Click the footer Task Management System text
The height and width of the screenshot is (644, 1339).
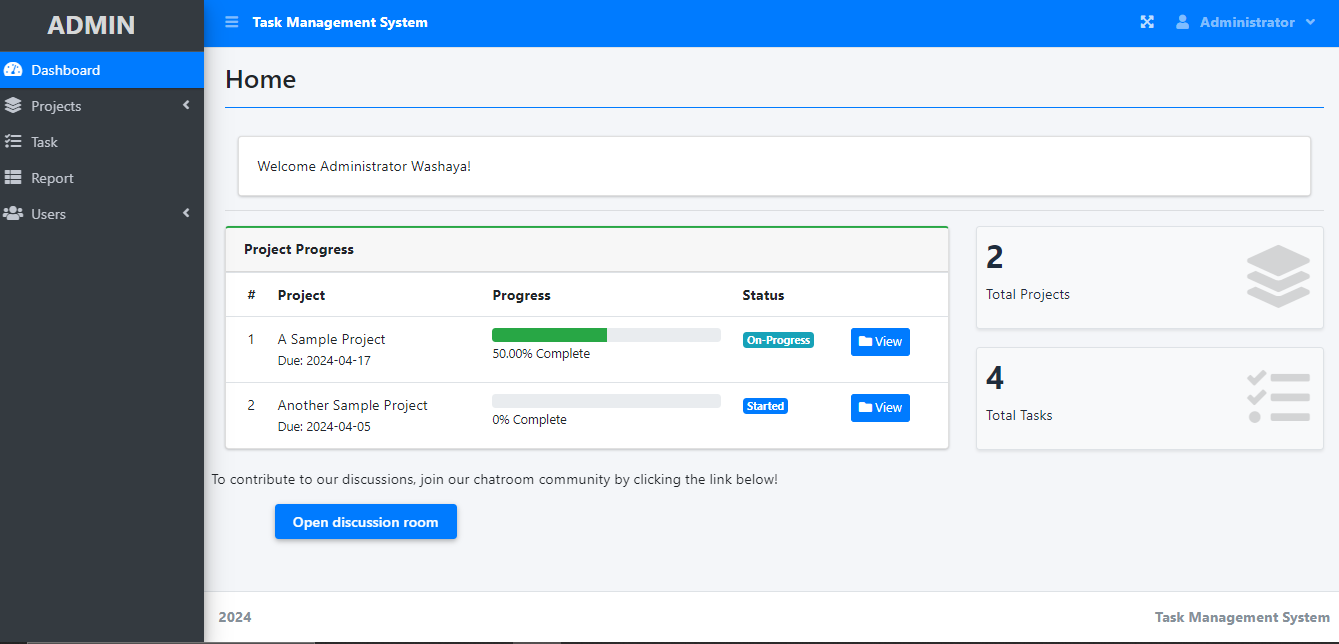[x=1242, y=617]
